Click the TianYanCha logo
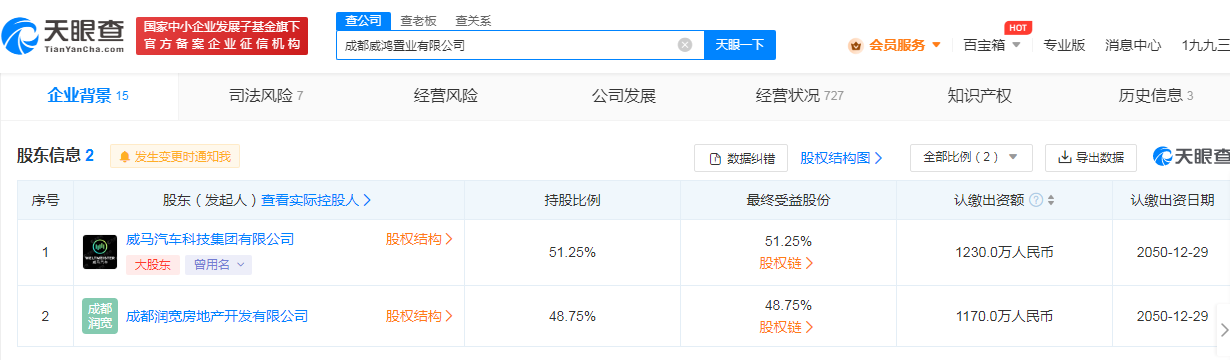 pos(64,36)
